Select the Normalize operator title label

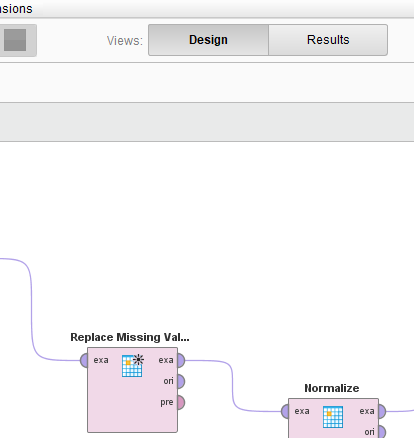(x=332, y=388)
